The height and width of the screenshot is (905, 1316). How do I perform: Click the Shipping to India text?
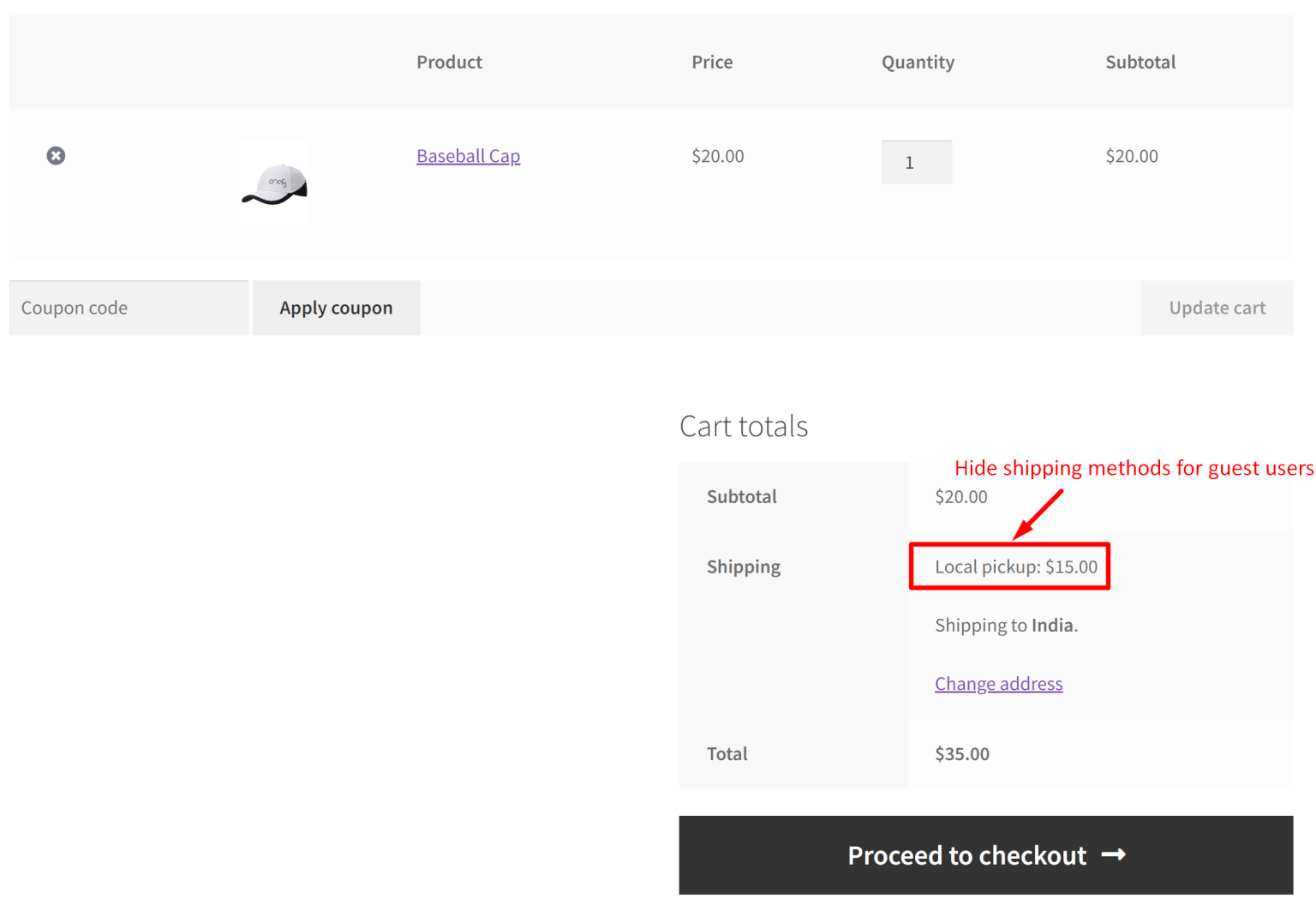tap(1006, 625)
